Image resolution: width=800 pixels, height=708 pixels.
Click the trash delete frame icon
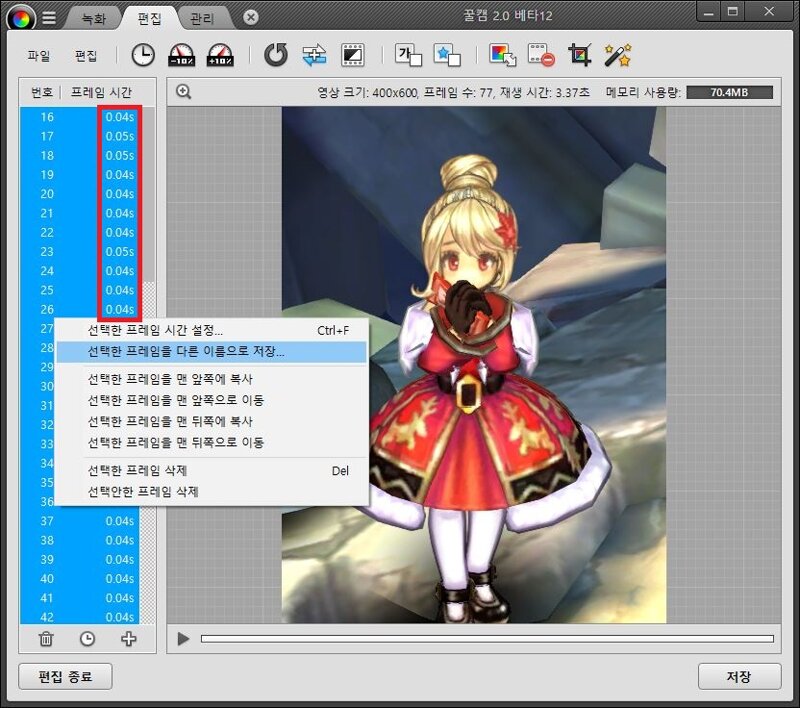tap(46, 639)
